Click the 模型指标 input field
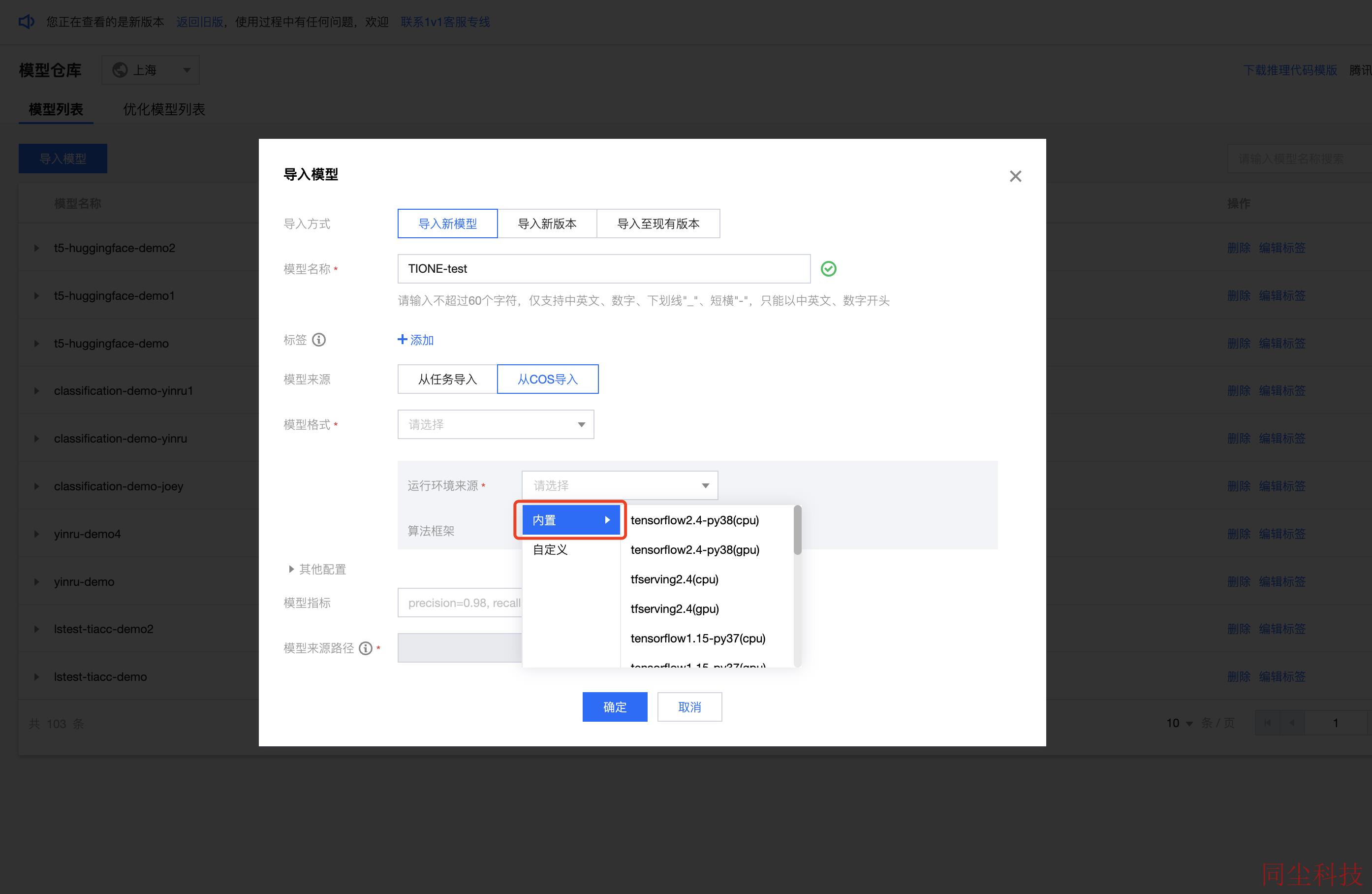Image resolution: width=1372 pixels, height=894 pixels. click(460, 603)
